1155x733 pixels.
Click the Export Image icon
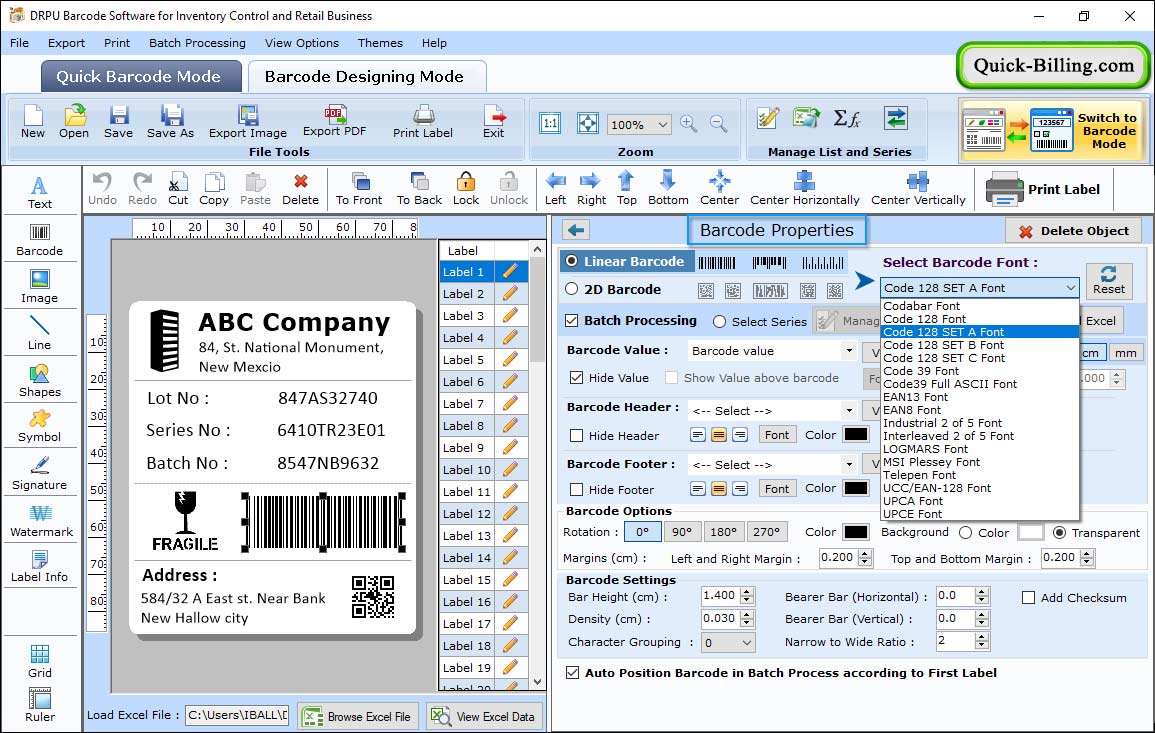point(248,122)
